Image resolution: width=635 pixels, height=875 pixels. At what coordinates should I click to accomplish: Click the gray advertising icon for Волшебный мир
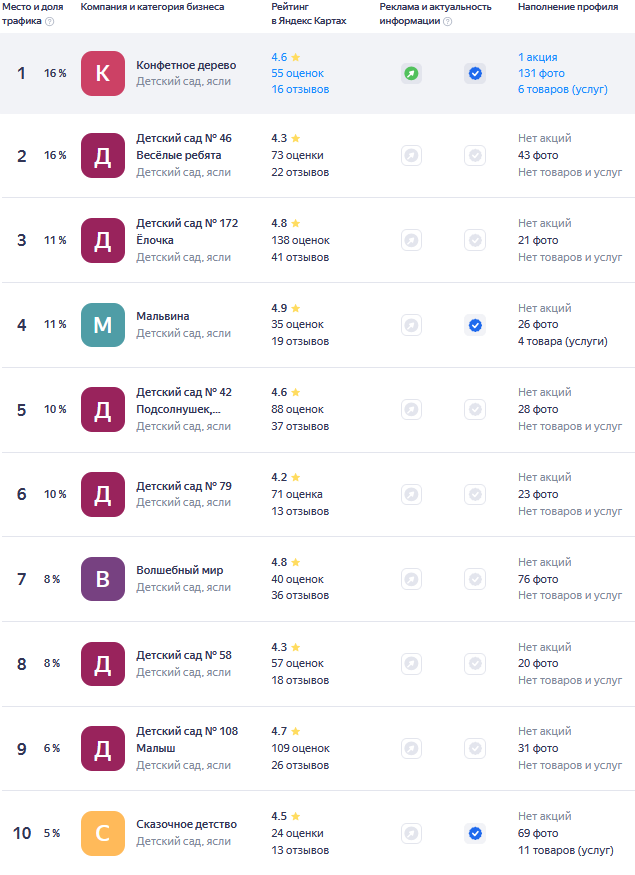[411, 579]
